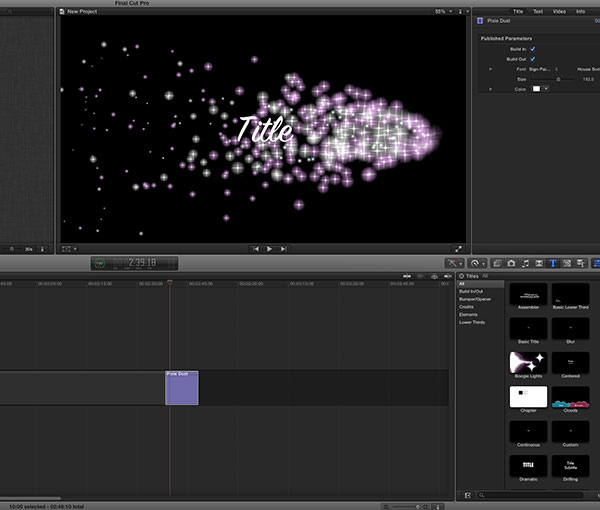600x510 pixels.
Task: Play the viewer video
Action: coord(269,249)
